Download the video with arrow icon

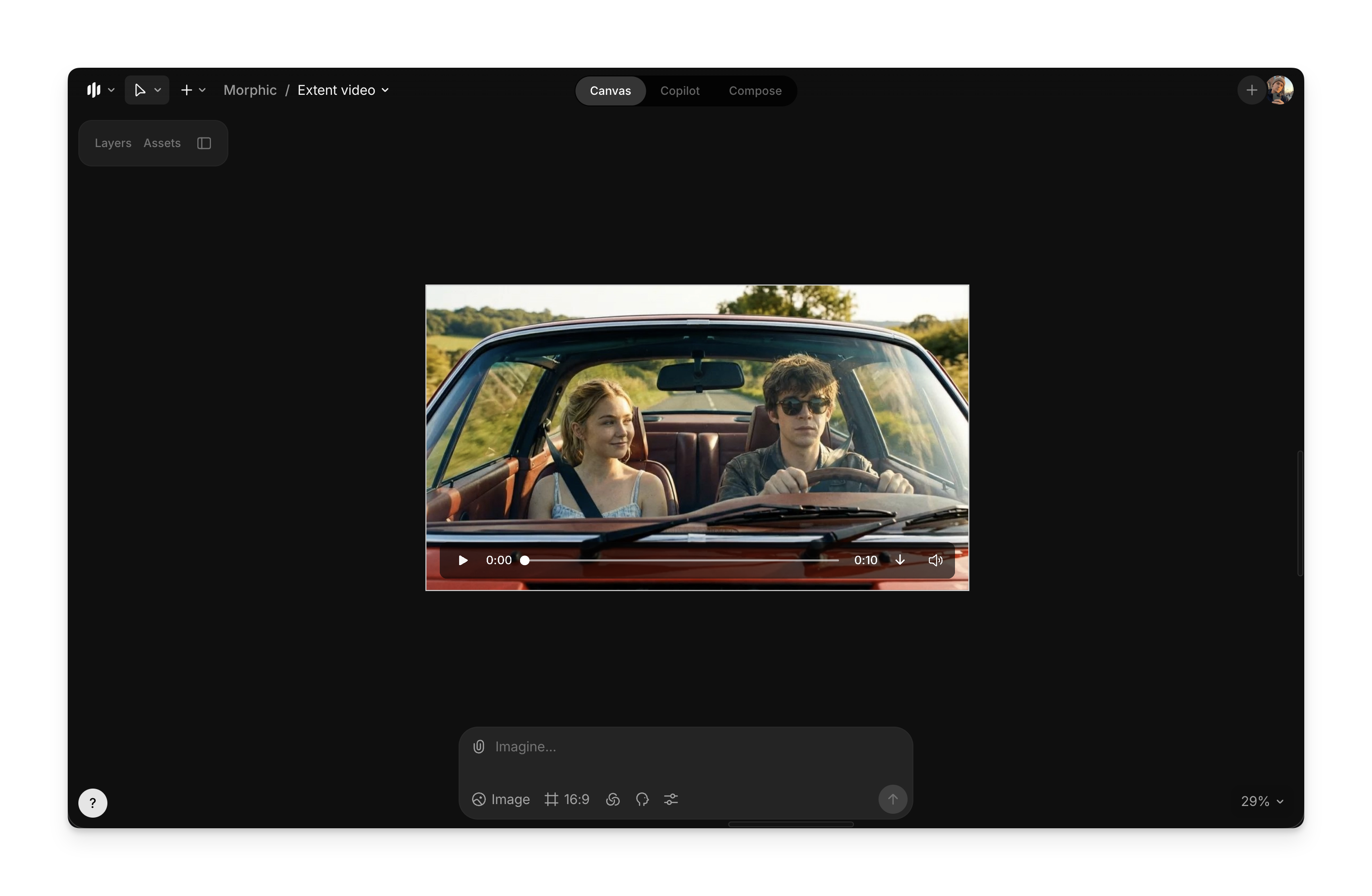click(x=900, y=560)
